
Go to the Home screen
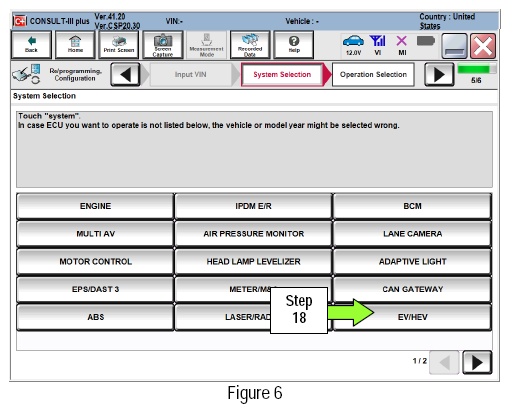coord(75,45)
